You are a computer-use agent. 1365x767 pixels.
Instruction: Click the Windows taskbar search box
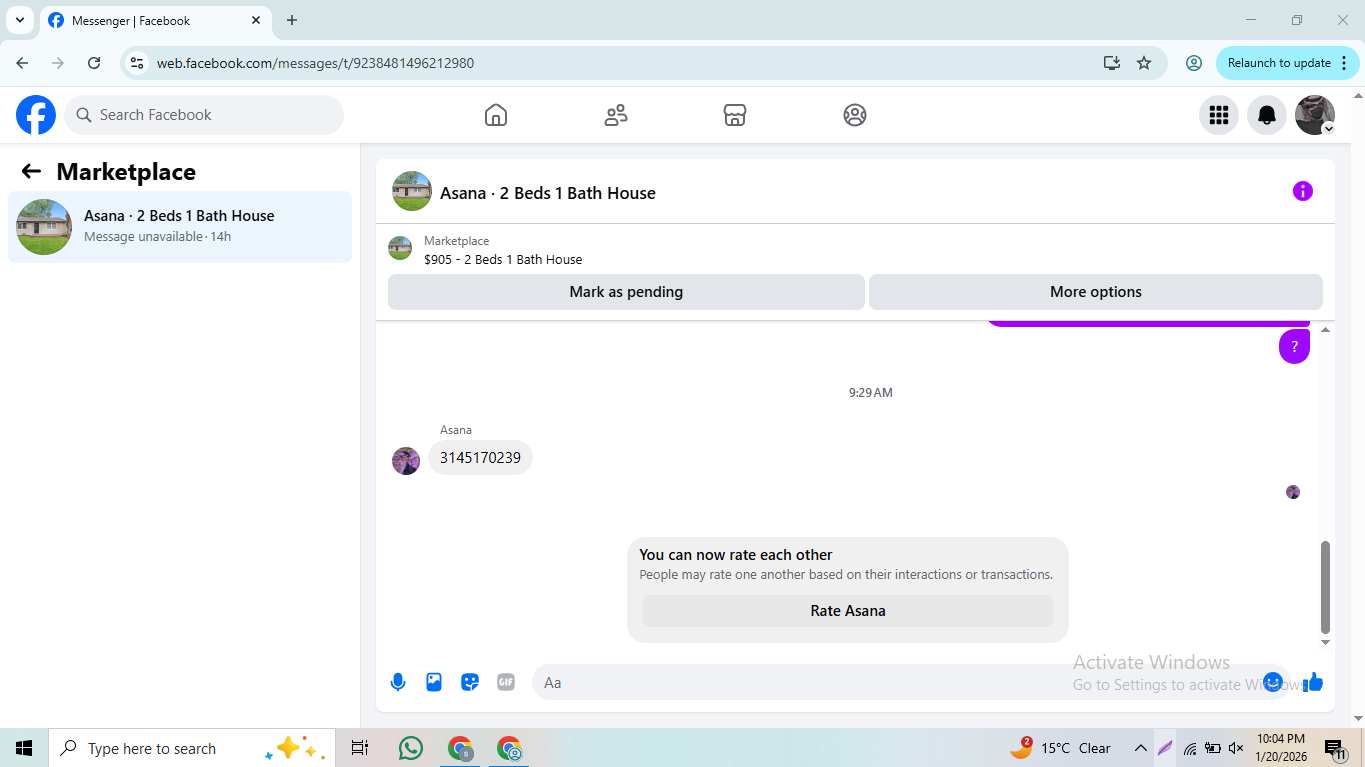[192, 748]
